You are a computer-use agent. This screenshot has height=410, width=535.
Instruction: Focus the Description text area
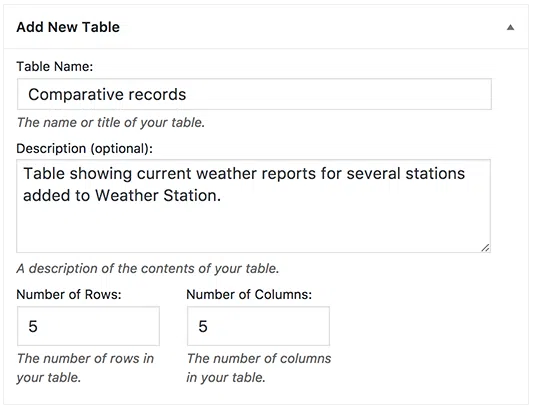click(x=254, y=206)
